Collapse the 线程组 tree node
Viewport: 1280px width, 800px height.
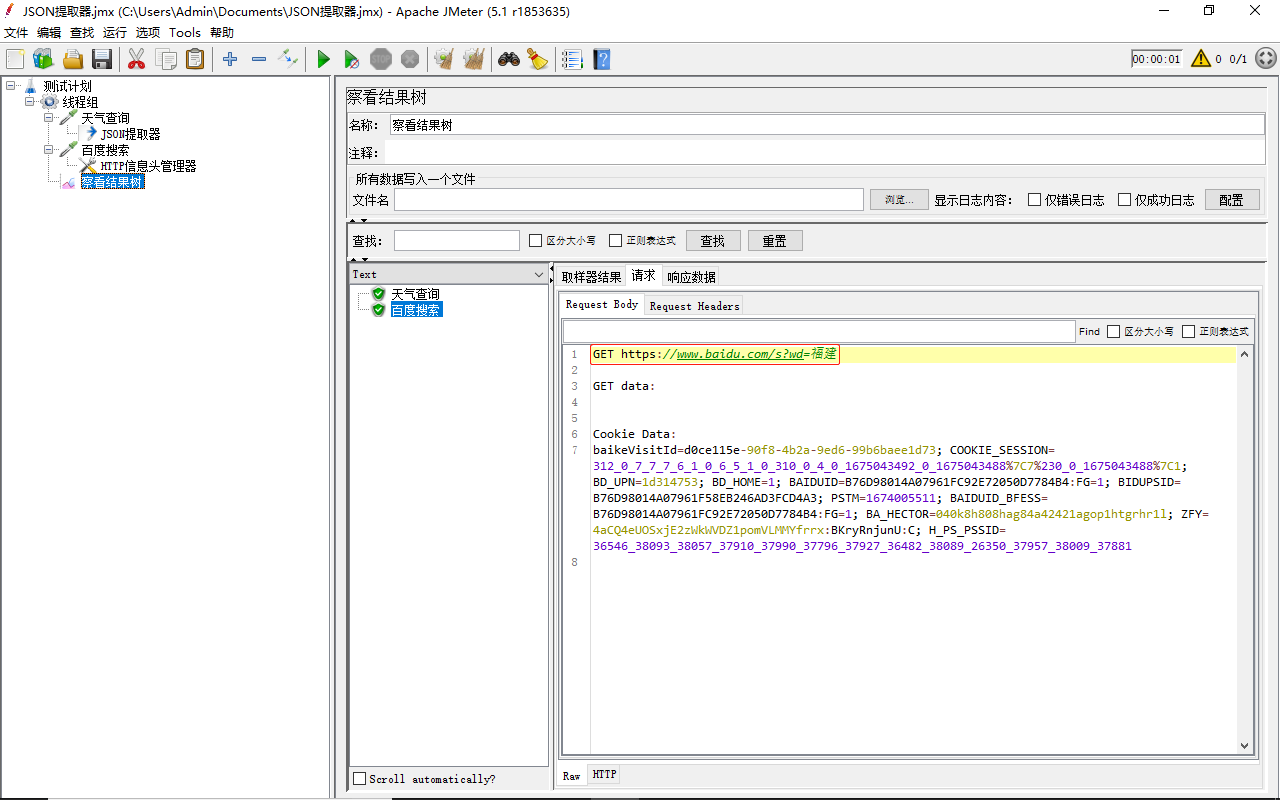[30, 102]
